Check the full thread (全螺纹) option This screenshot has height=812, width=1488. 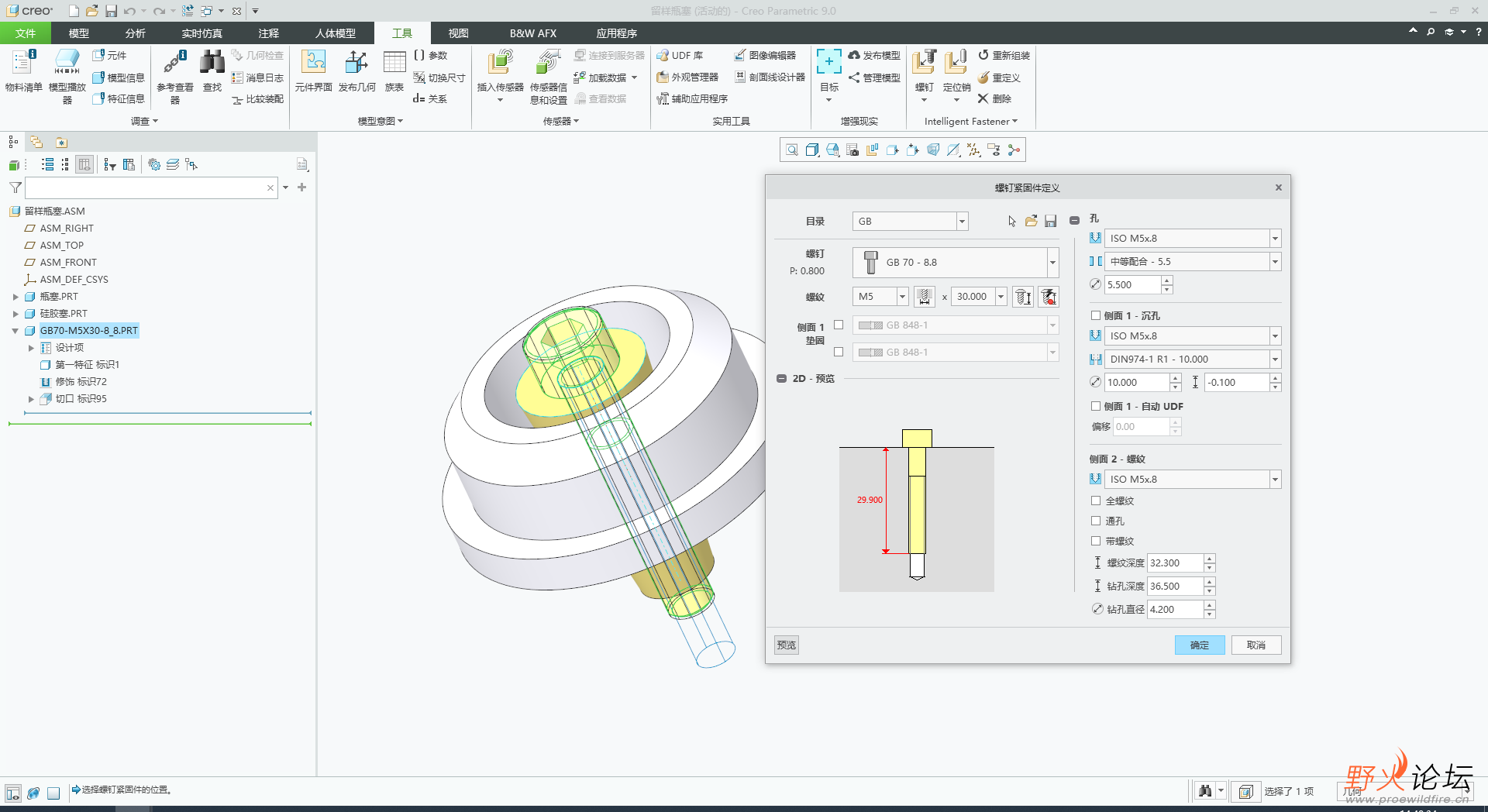[1096, 501]
